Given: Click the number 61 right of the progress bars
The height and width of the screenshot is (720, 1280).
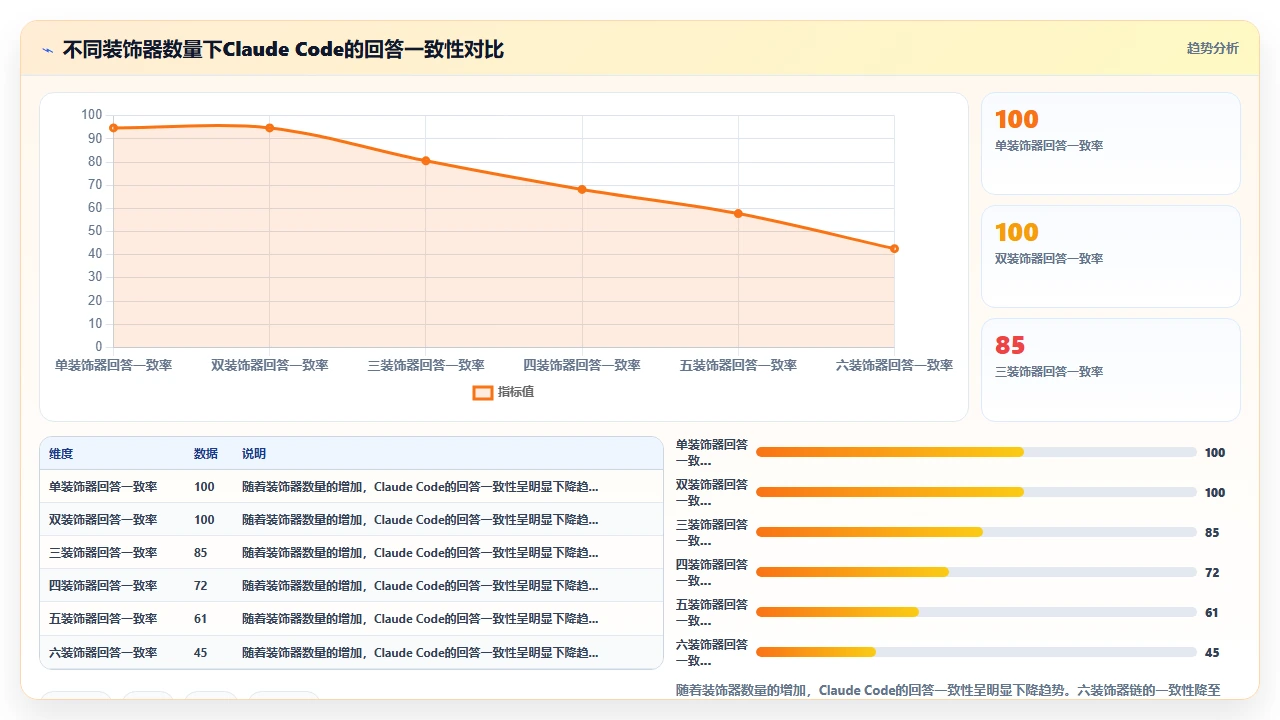Looking at the screenshot, I should pyautogui.click(x=1212, y=613).
